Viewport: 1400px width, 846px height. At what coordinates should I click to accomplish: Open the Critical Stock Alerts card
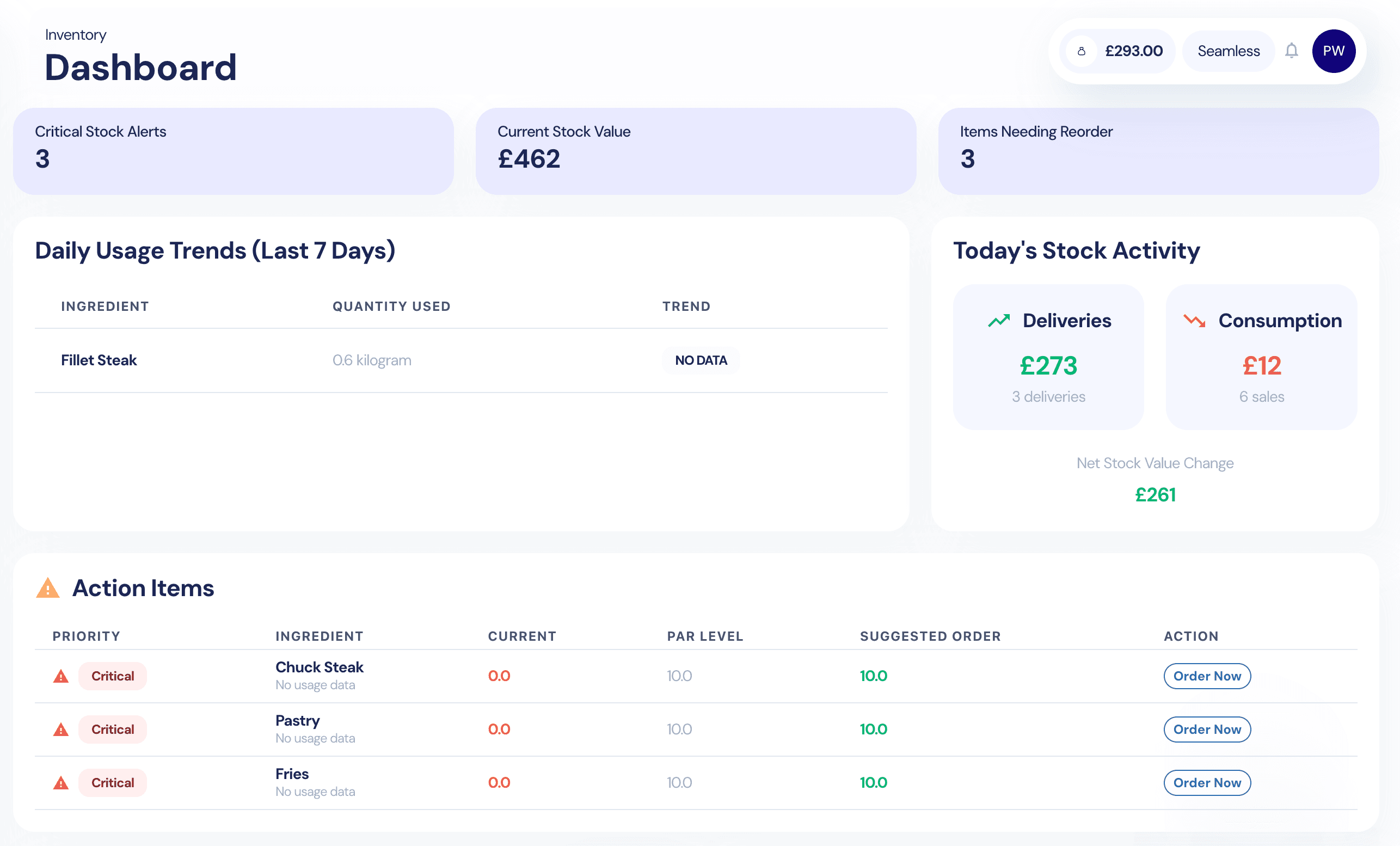click(233, 151)
